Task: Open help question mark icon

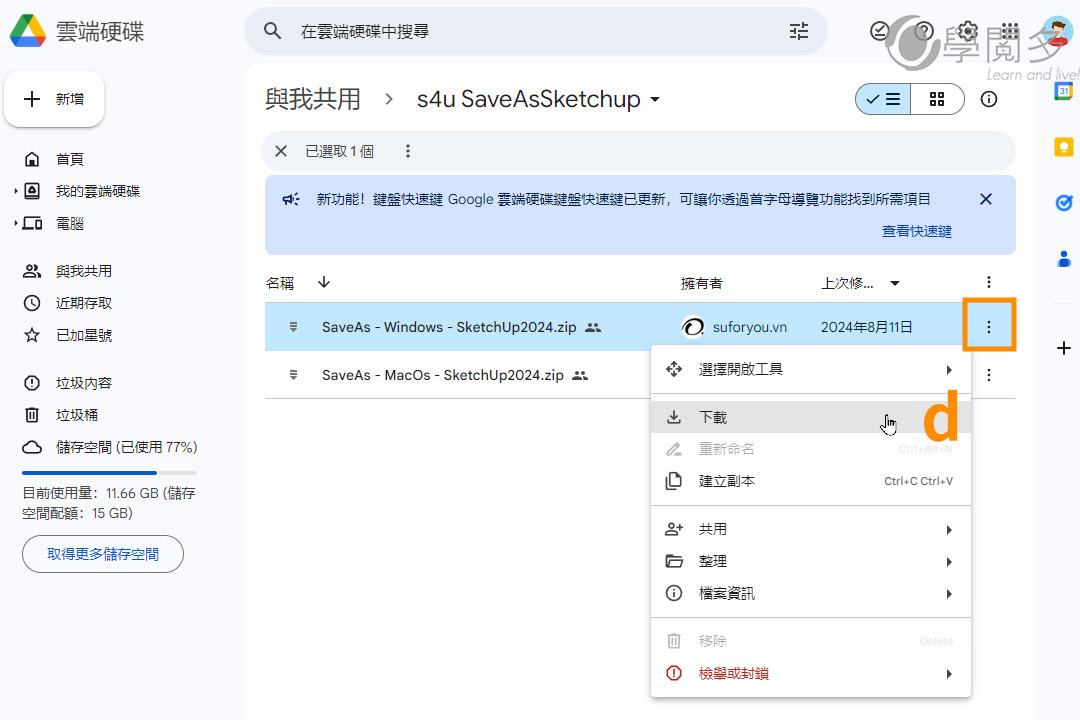Action: click(x=924, y=31)
